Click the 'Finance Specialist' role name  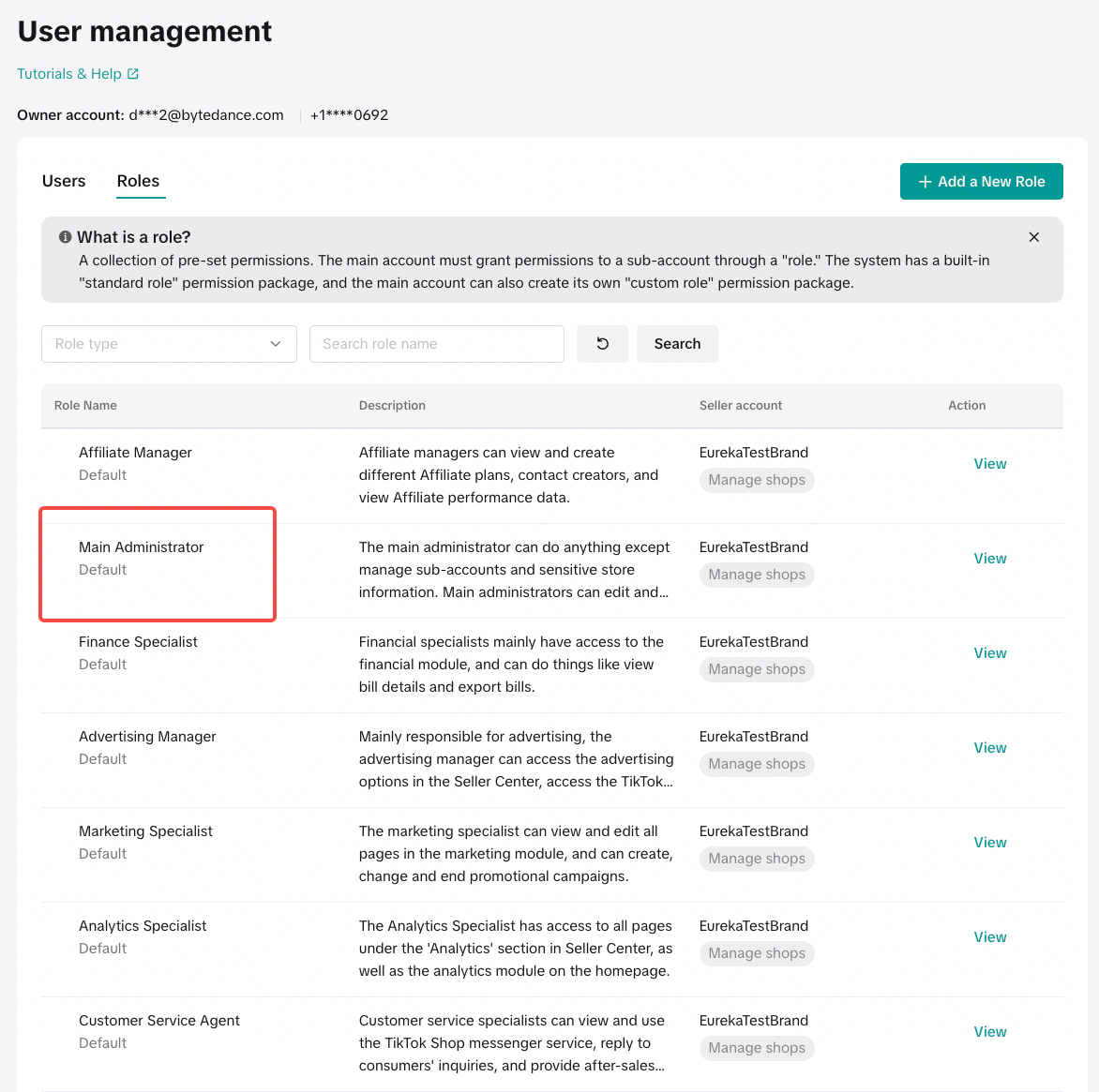tap(138, 642)
